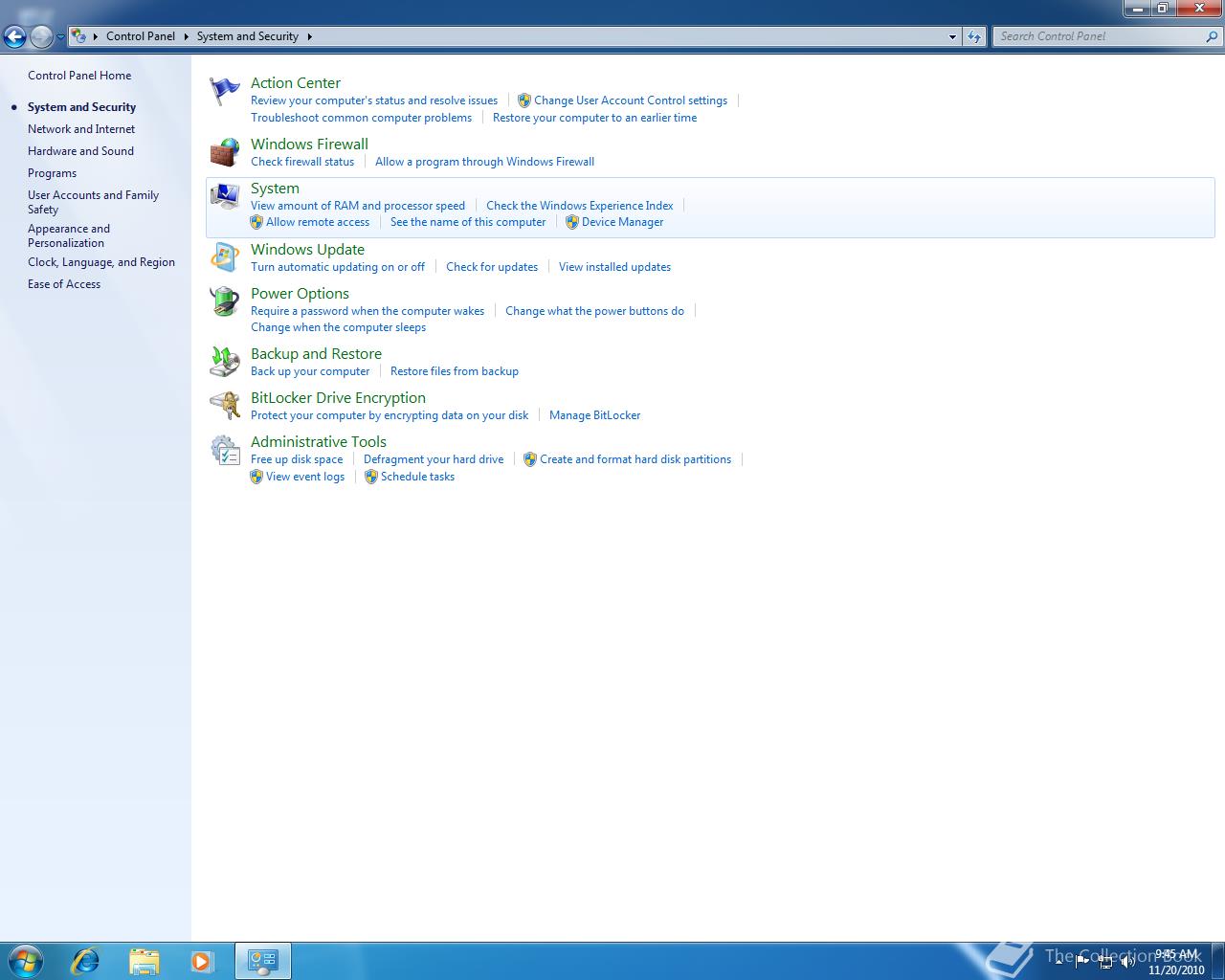
Task: Turn automatic updating on or off
Action: tap(338, 267)
